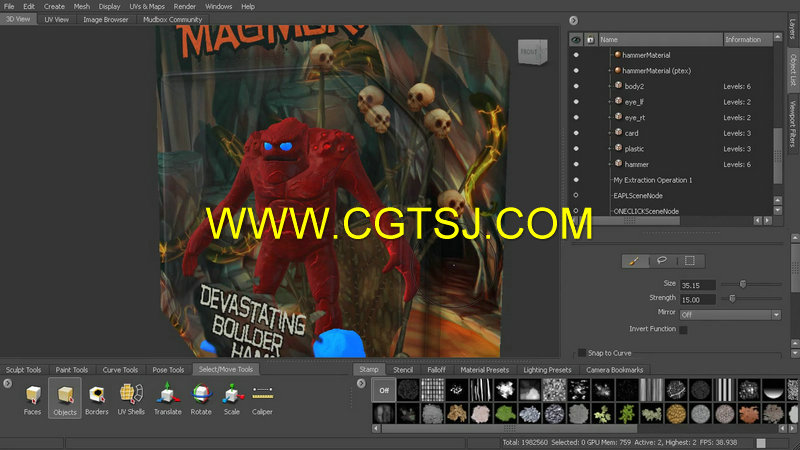The image size is (800, 450).
Task: Collapse the tool tray arrow button
Action: tap(8, 383)
